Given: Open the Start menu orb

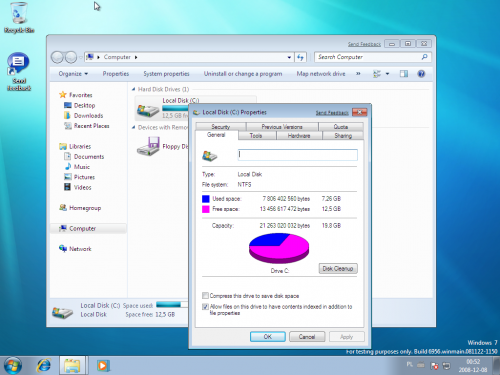Looking at the screenshot, I should coord(12,365).
